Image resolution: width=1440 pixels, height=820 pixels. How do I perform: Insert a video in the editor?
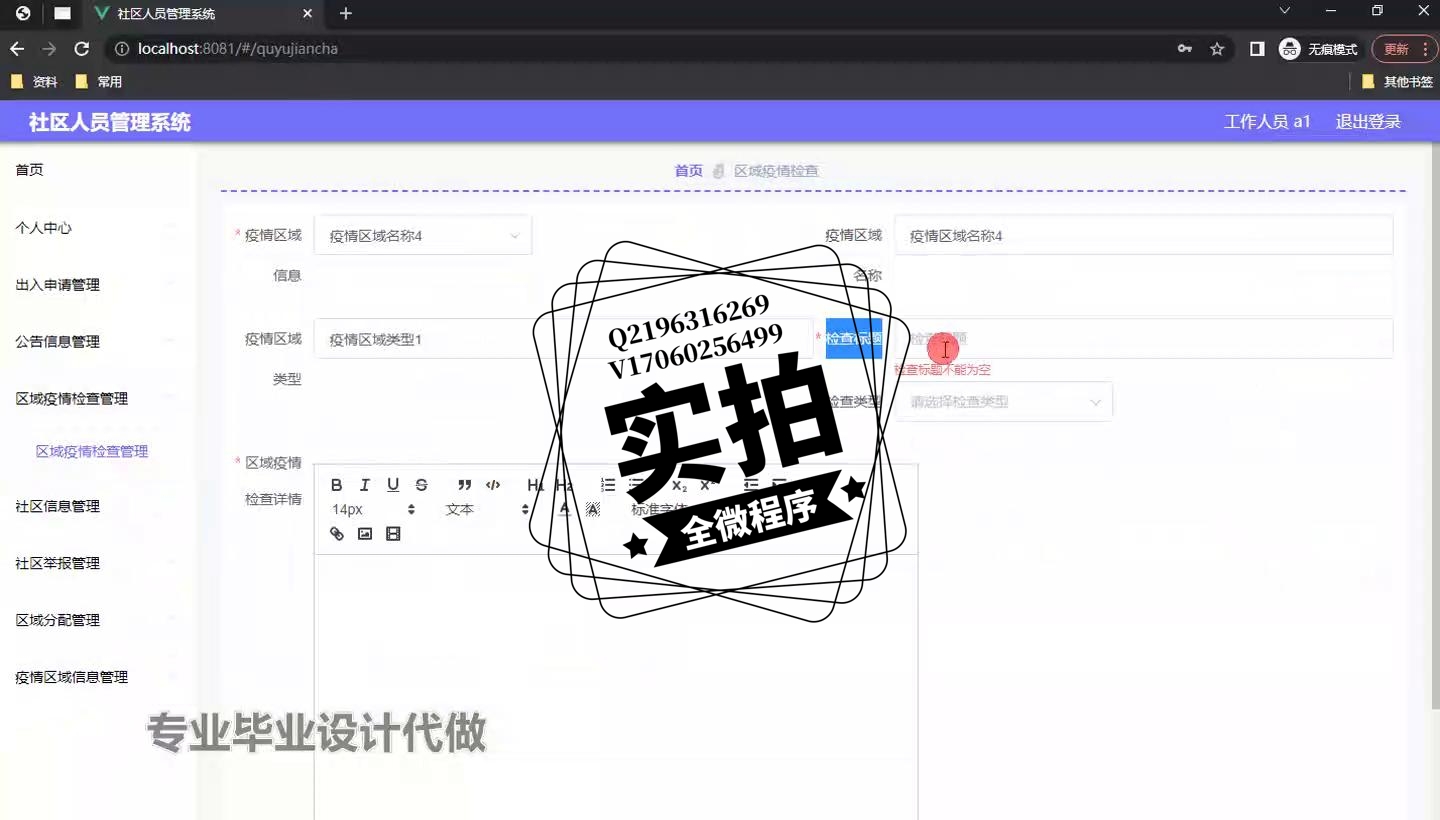coord(393,534)
